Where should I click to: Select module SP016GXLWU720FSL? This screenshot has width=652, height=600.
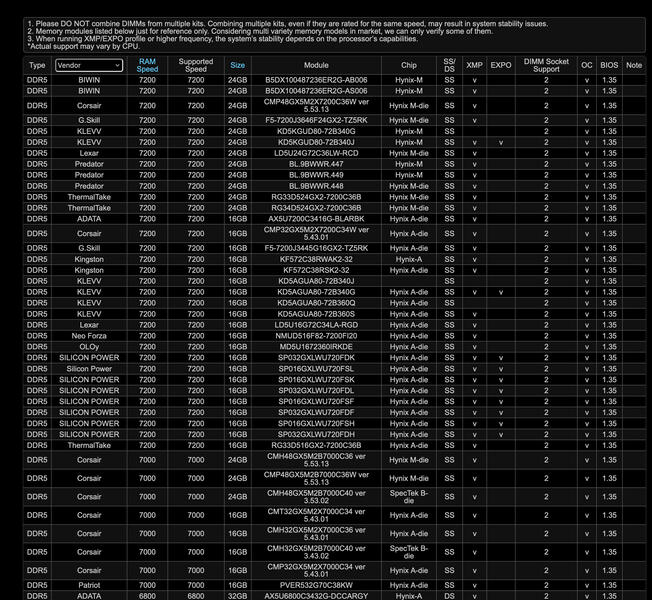pos(316,369)
